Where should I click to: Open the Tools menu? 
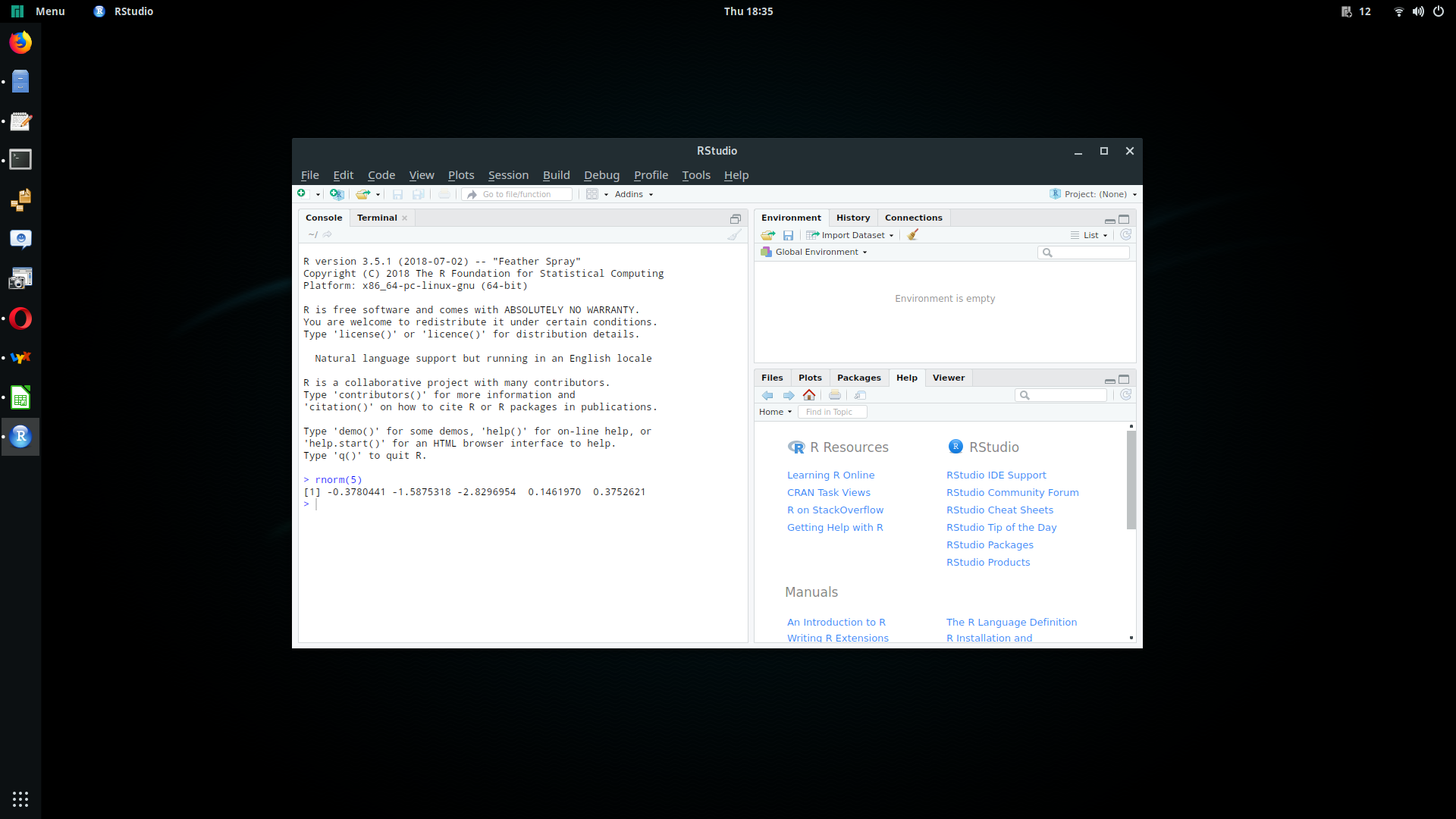[696, 175]
